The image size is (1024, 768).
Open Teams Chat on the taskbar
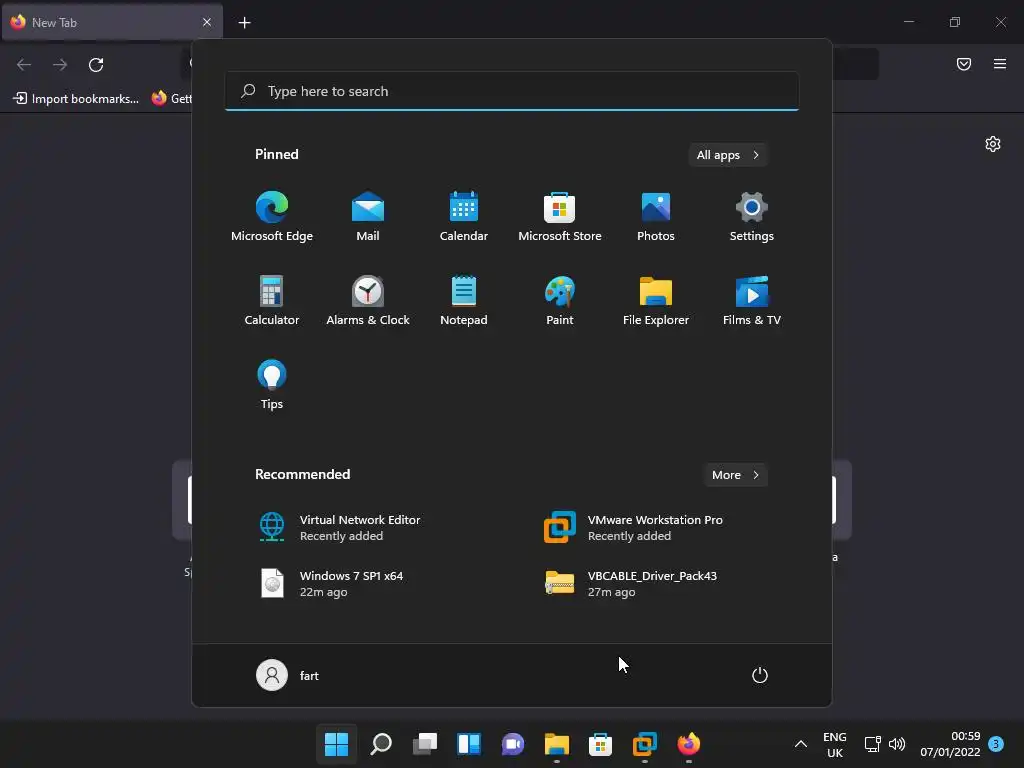(x=513, y=744)
